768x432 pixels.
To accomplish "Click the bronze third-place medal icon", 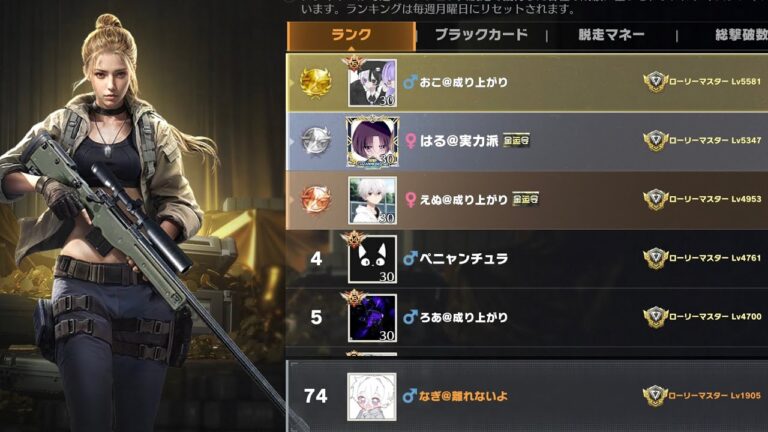I will (x=316, y=200).
